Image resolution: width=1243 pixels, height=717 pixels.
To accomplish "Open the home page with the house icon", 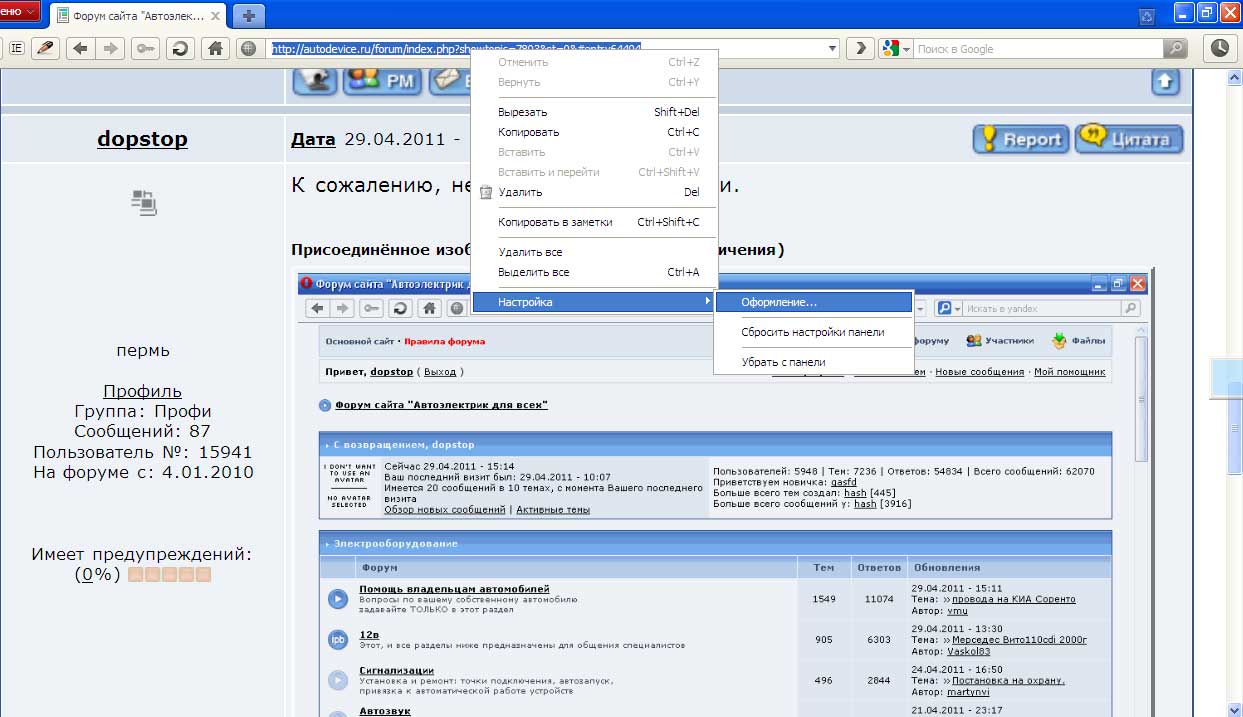I will pyautogui.click(x=214, y=48).
